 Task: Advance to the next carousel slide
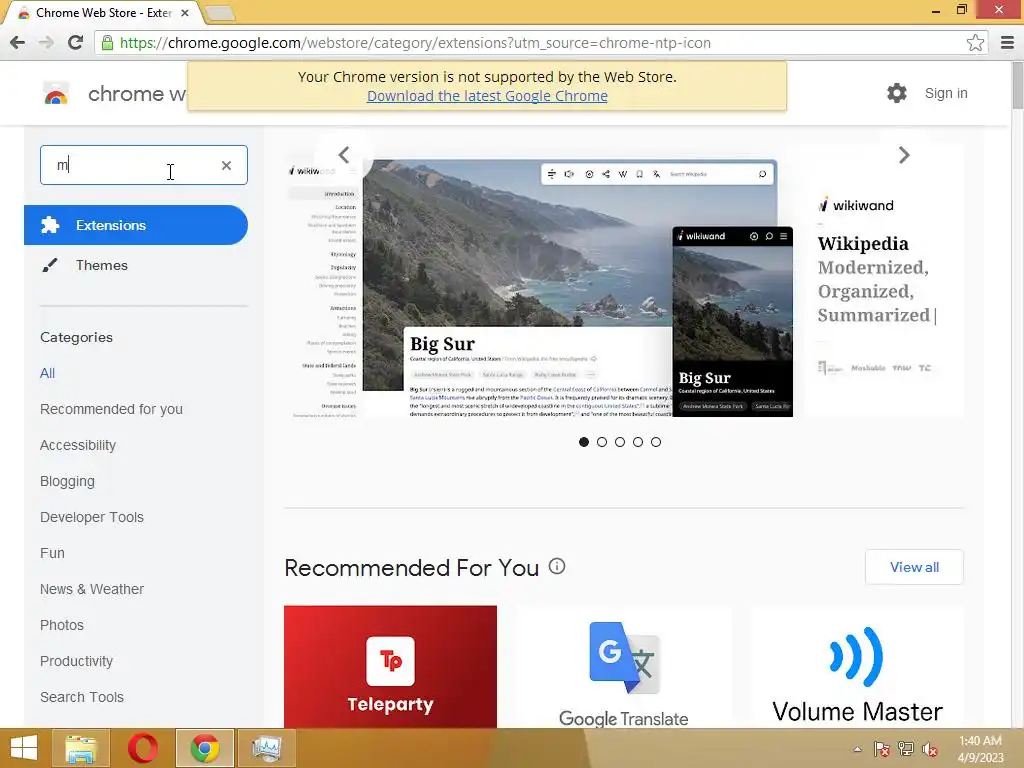[x=904, y=155]
